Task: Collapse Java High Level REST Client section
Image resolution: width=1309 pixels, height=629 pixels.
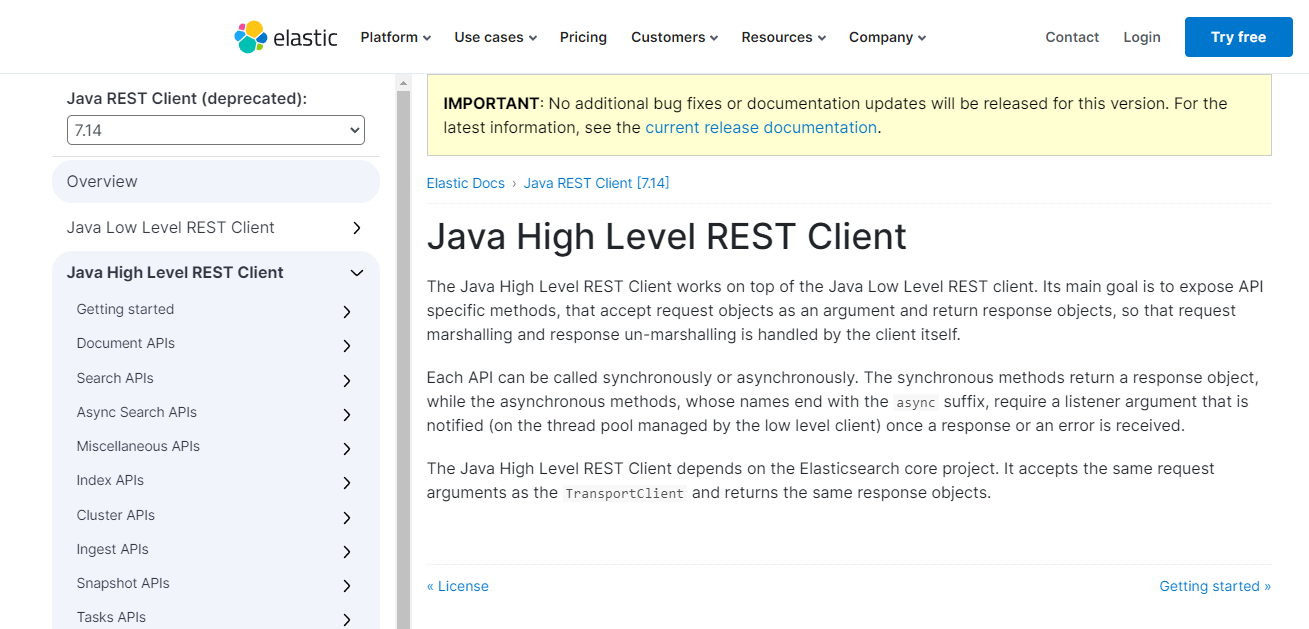Action: click(x=357, y=273)
